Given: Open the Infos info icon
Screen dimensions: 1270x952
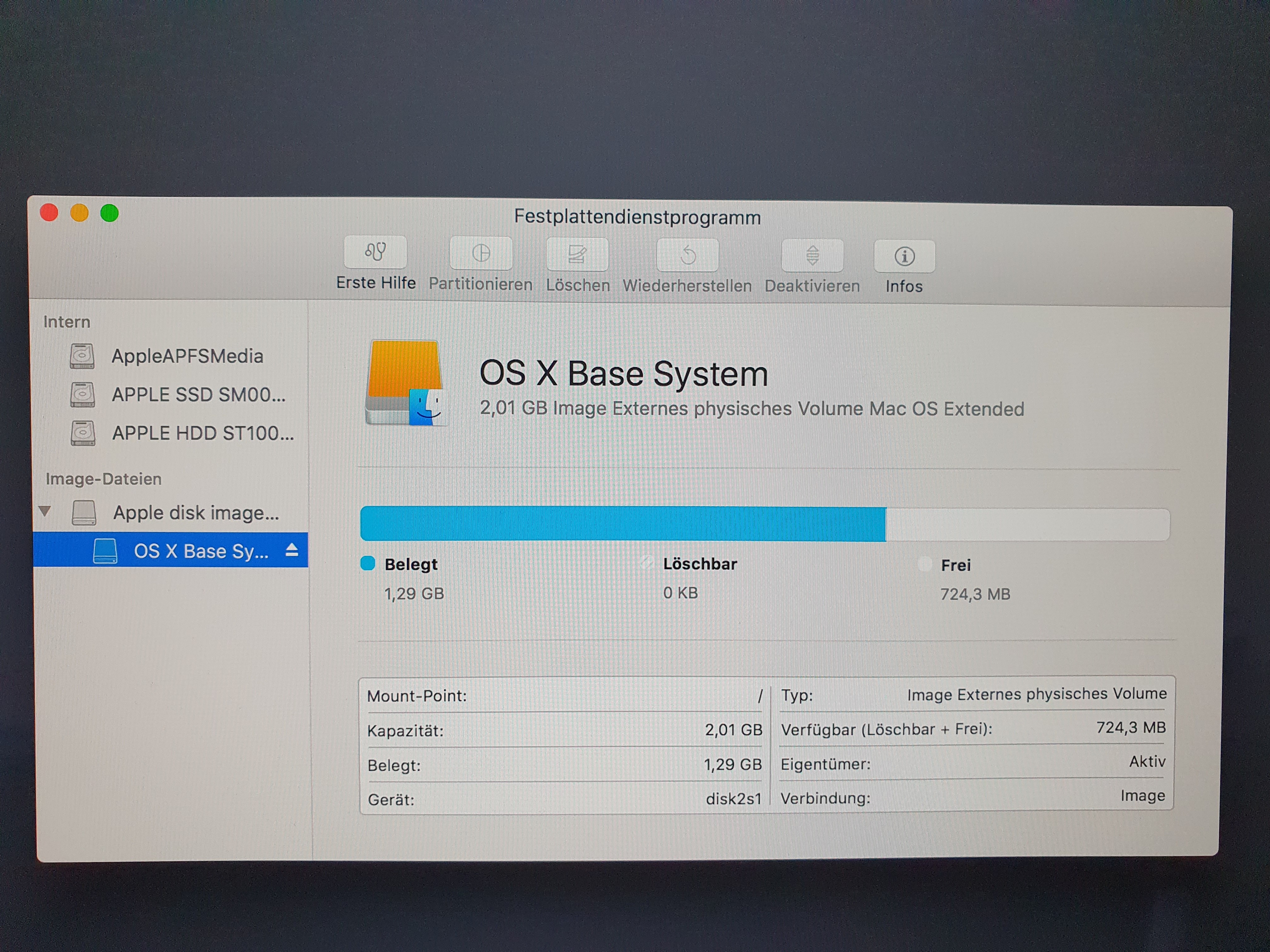Looking at the screenshot, I should click(904, 256).
